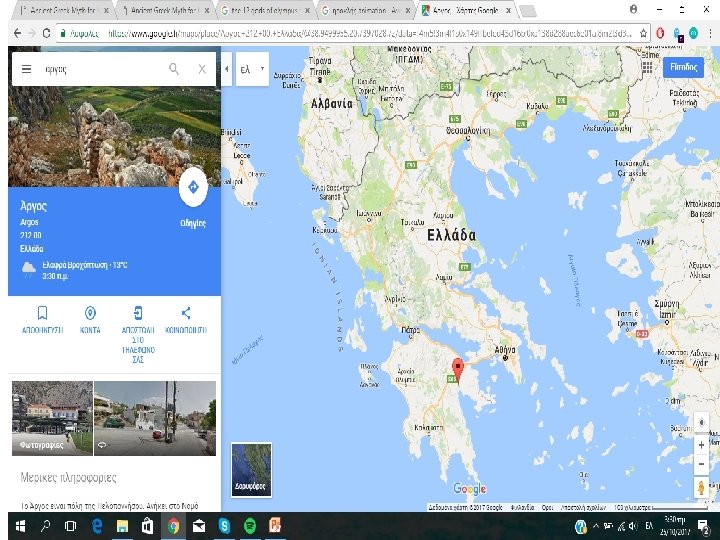The height and width of the screenshot is (540, 720).
Task: Click the Argos header photo
Action: 114,137
